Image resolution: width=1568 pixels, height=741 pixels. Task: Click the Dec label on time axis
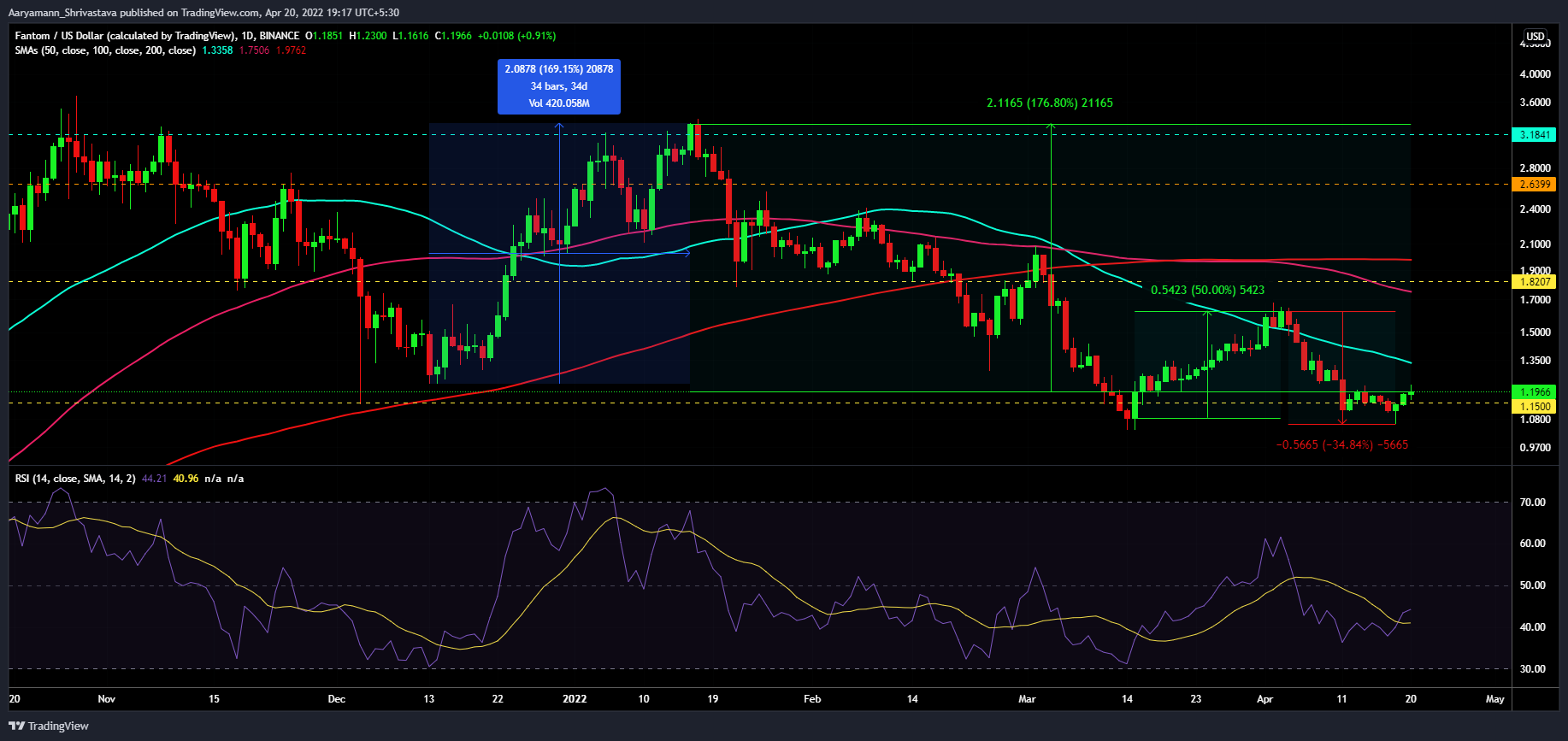click(x=337, y=699)
